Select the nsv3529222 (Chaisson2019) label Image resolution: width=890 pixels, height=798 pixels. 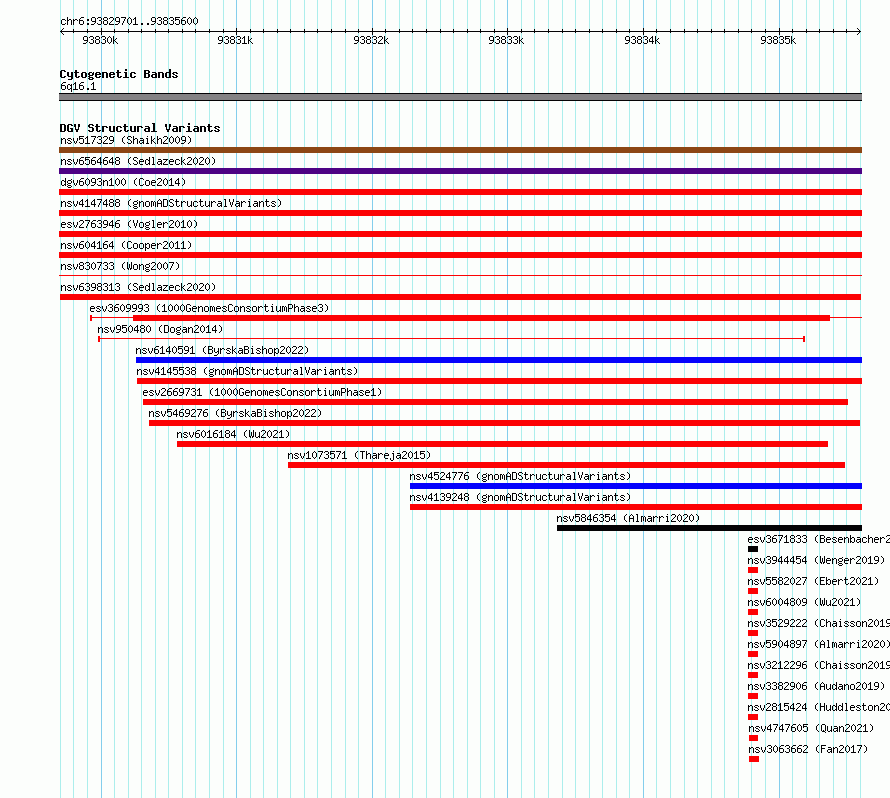click(x=818, y=623)
